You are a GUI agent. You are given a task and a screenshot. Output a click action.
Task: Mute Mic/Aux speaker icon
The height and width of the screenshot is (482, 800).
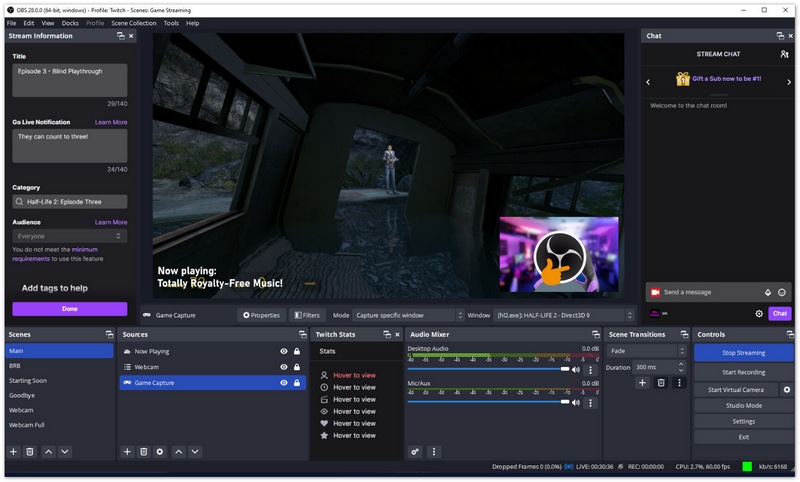[576, 403]
